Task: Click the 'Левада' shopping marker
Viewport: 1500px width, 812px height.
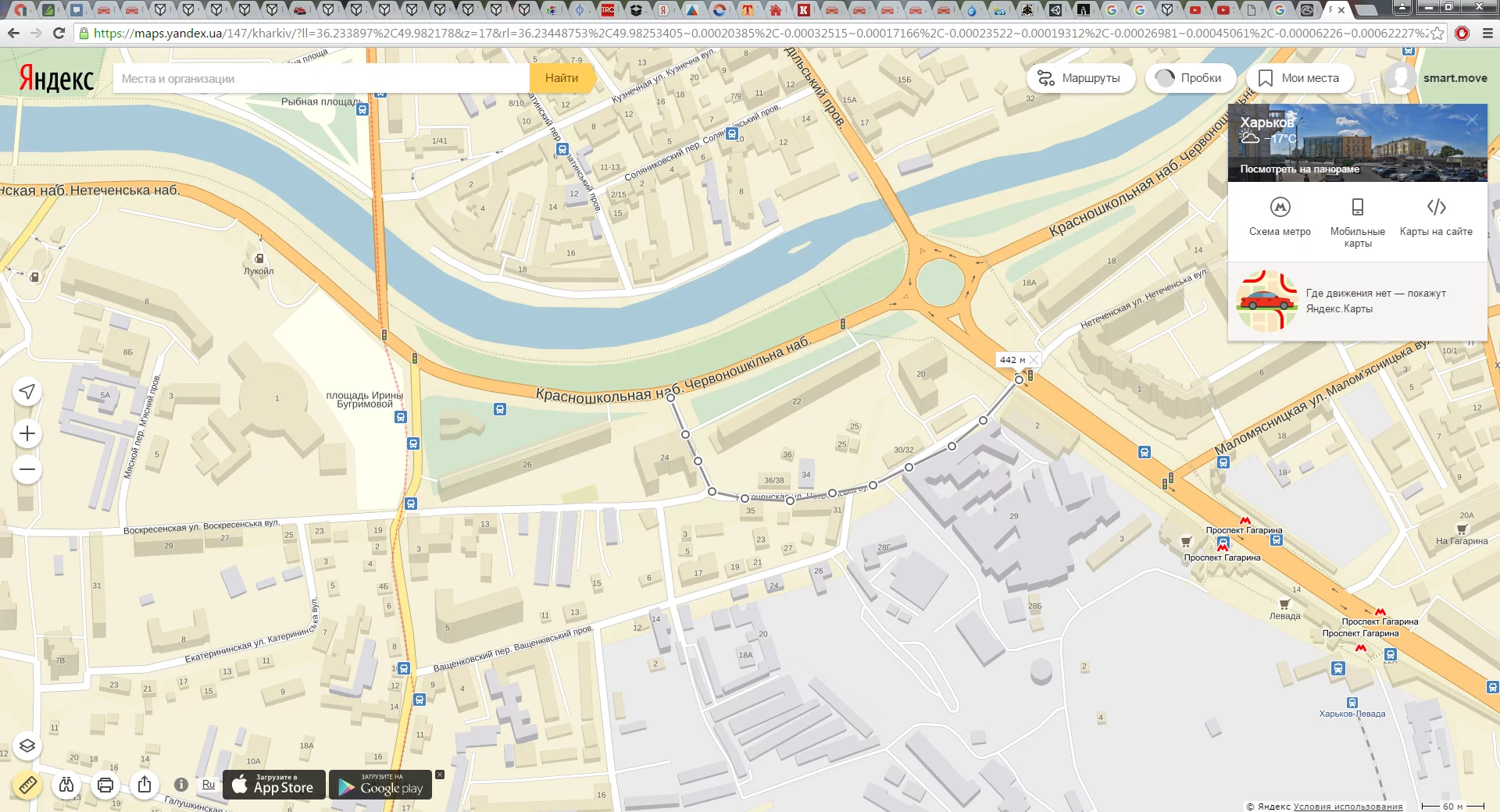Action: 1284,604
